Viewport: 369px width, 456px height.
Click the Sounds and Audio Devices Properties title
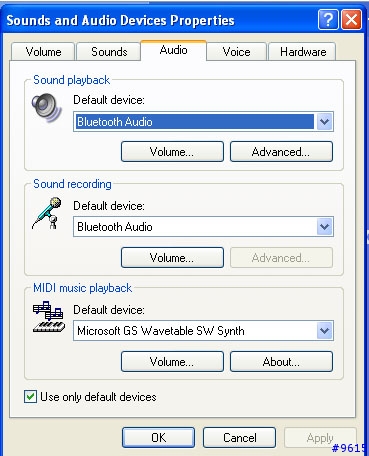pyautogui.click(x=120, y=21)
